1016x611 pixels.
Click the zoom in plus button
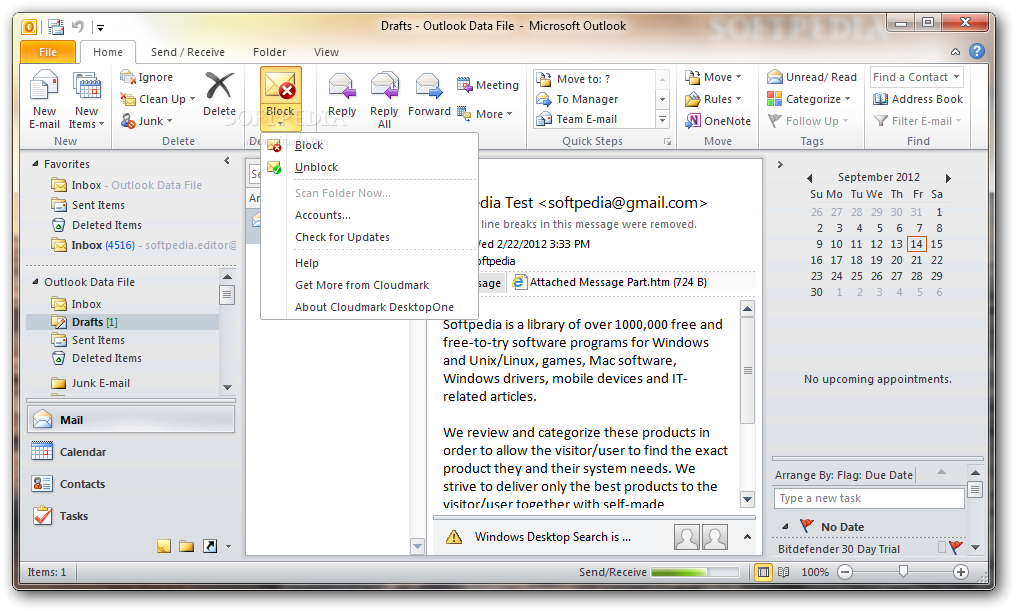pyautogui.click(x=961, y=572)
